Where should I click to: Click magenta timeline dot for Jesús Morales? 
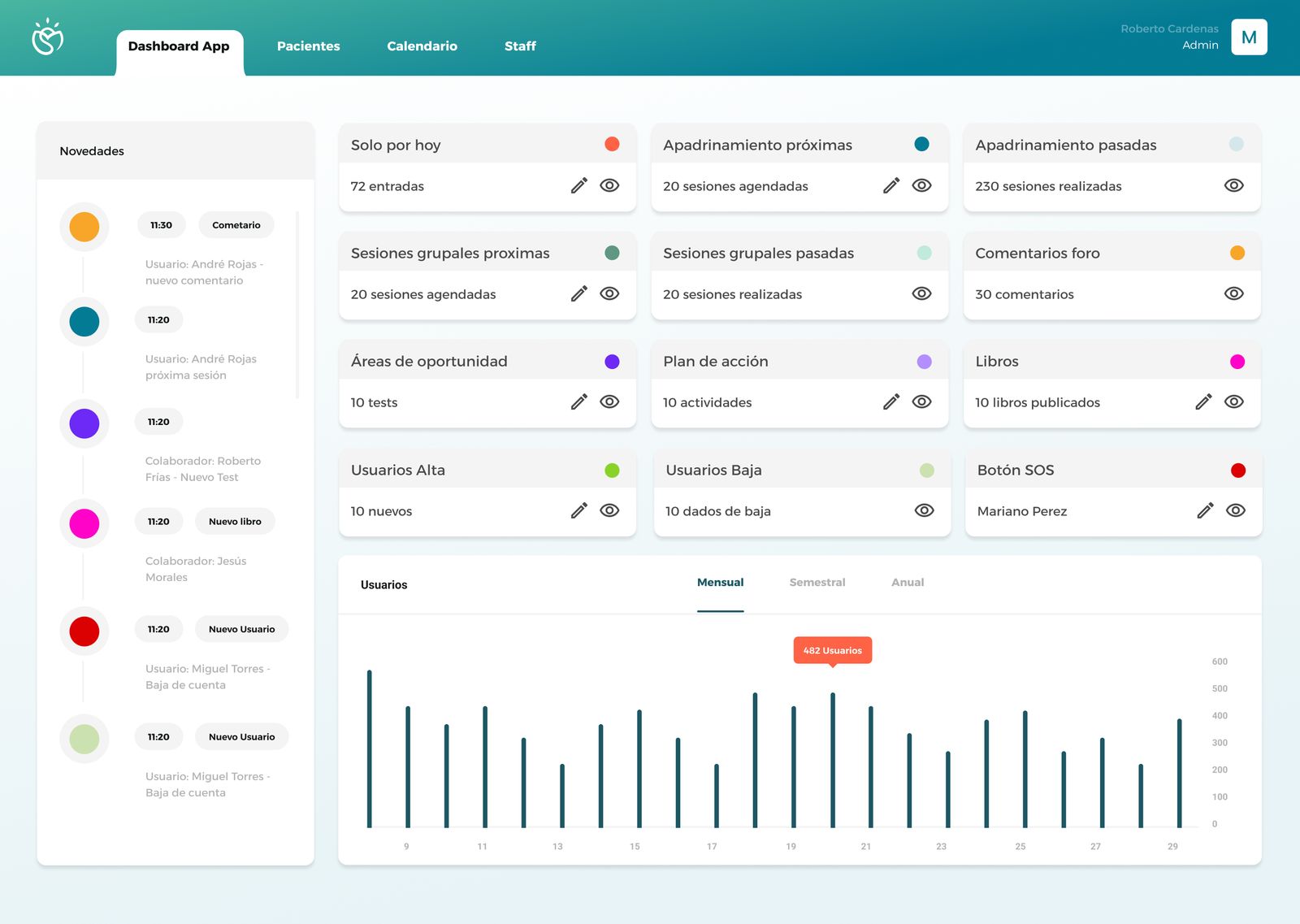pos(84,523)
